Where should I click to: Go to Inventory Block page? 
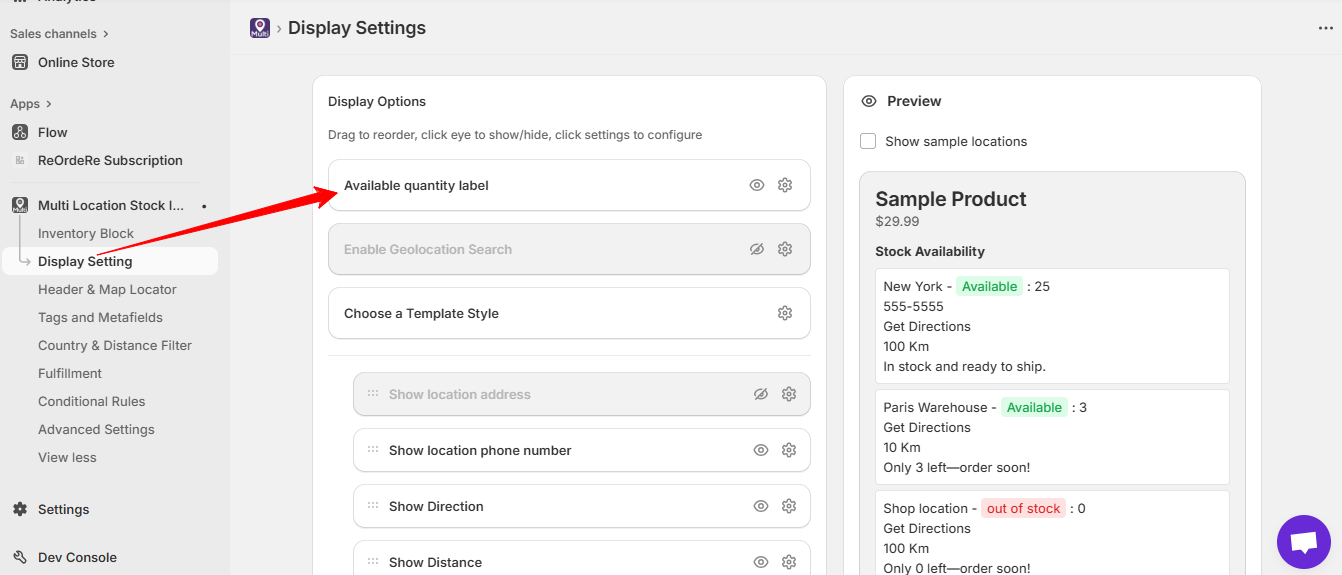coord(86,233)
